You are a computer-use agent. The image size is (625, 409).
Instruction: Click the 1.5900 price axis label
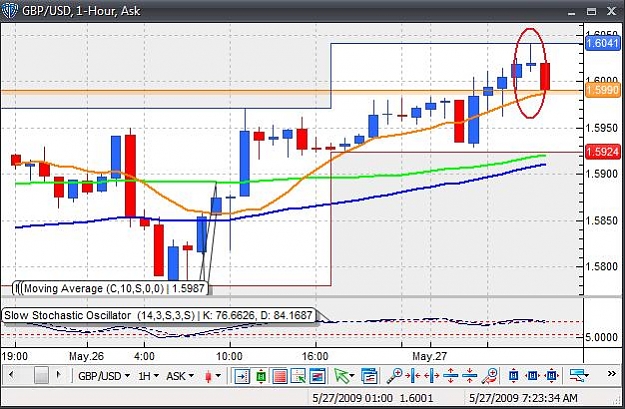(x=602, y=174)
